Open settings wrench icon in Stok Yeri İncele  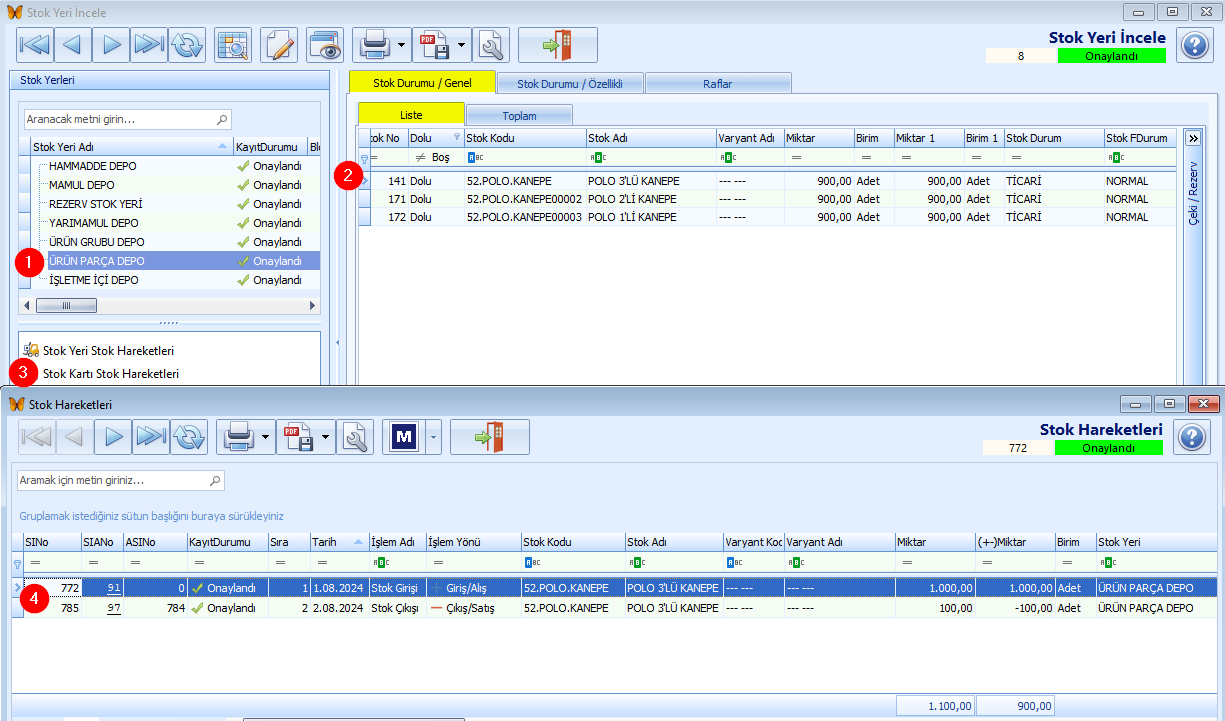coord(490,45)
